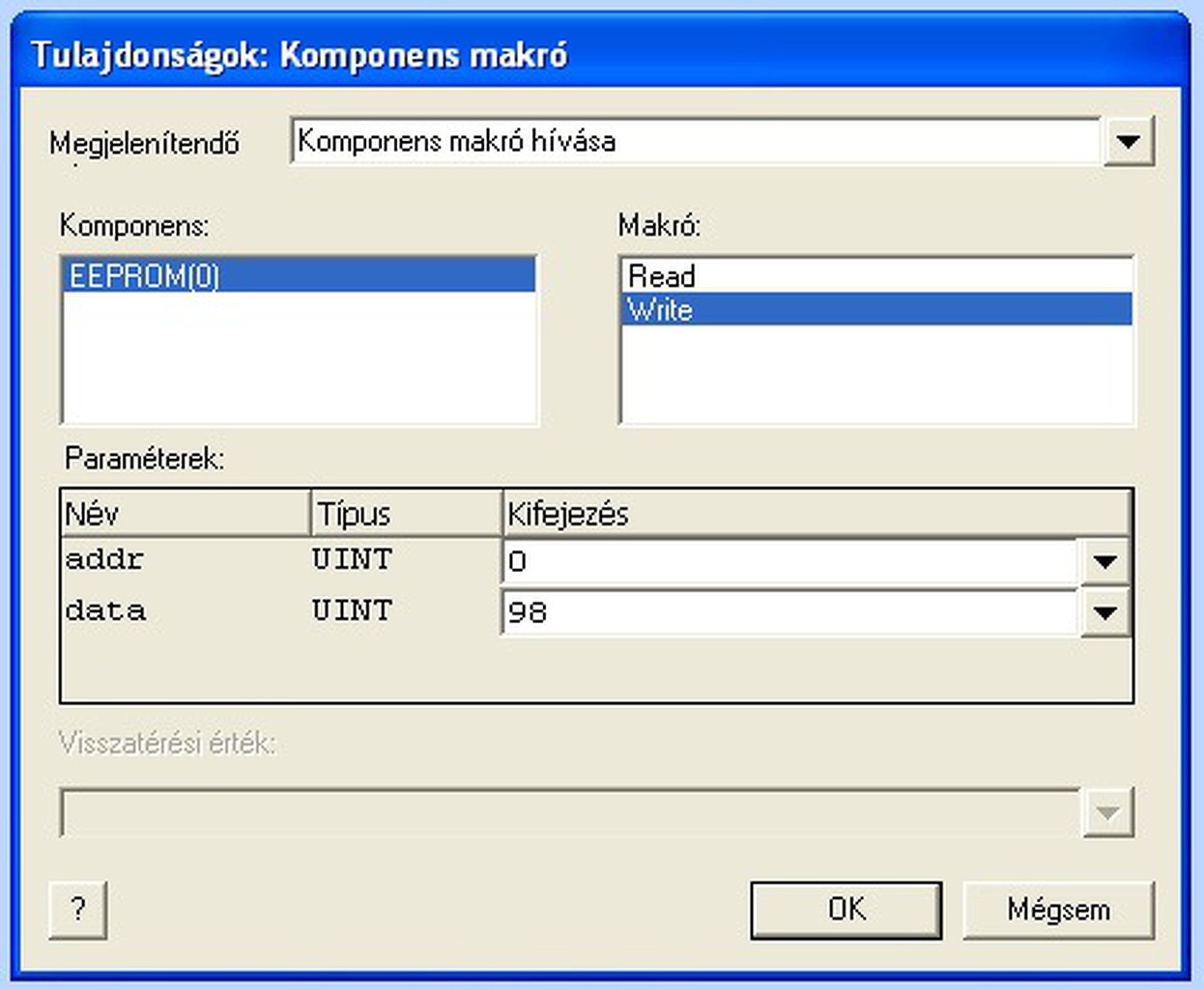The width and height of the screenshot is (1204, 989).
Task: Click the dialog title Tulajdonságok: Komponens makró
Action: [x=300, y=55]
